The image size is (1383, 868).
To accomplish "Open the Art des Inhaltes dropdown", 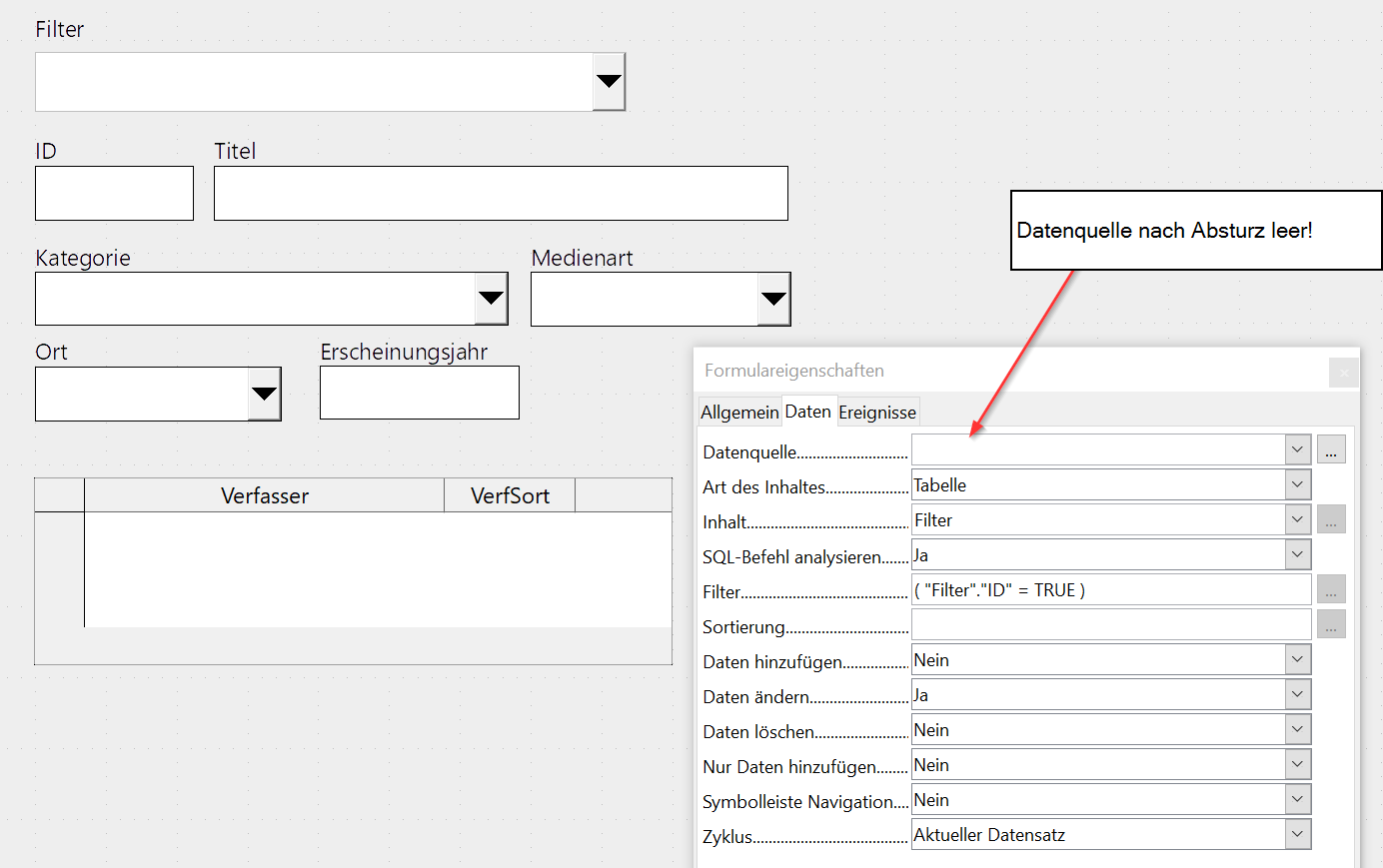I will (x=1297, y=484).
